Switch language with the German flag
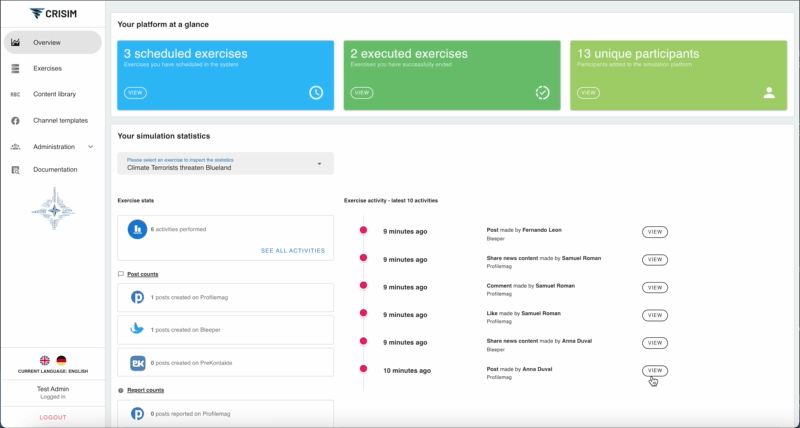This screenshot has height=428, width=800. click(x=61, y=361)
